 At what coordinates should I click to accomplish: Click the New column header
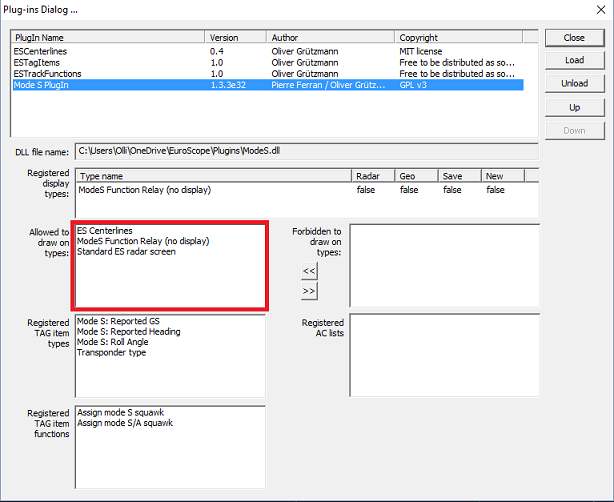pyautogui.click(x=503, y=176)
